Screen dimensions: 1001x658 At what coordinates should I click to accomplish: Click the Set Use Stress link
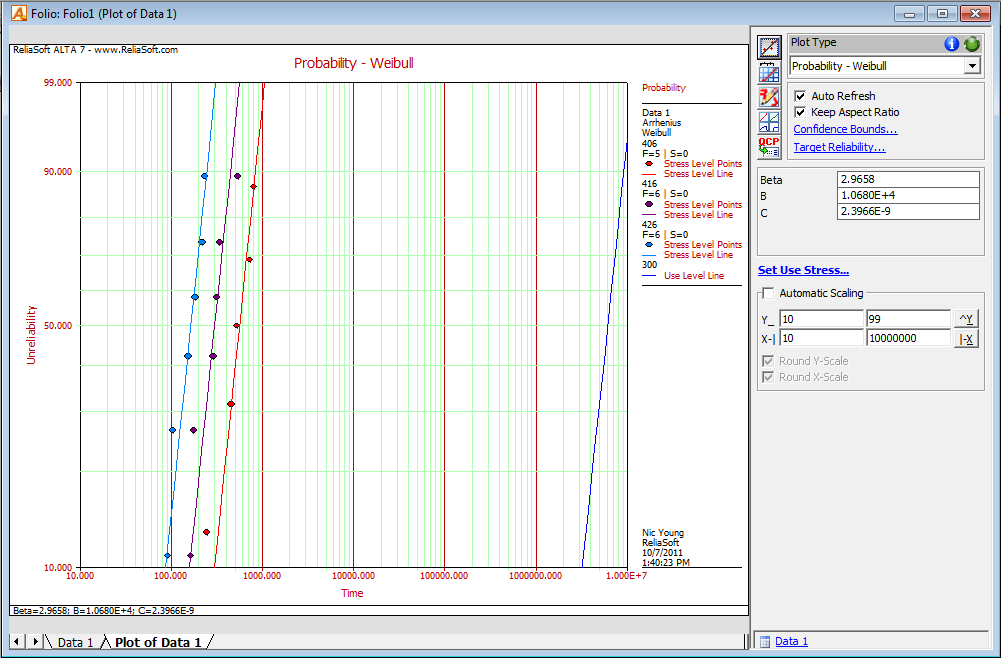pyautogui.click(x=803, y=270)
